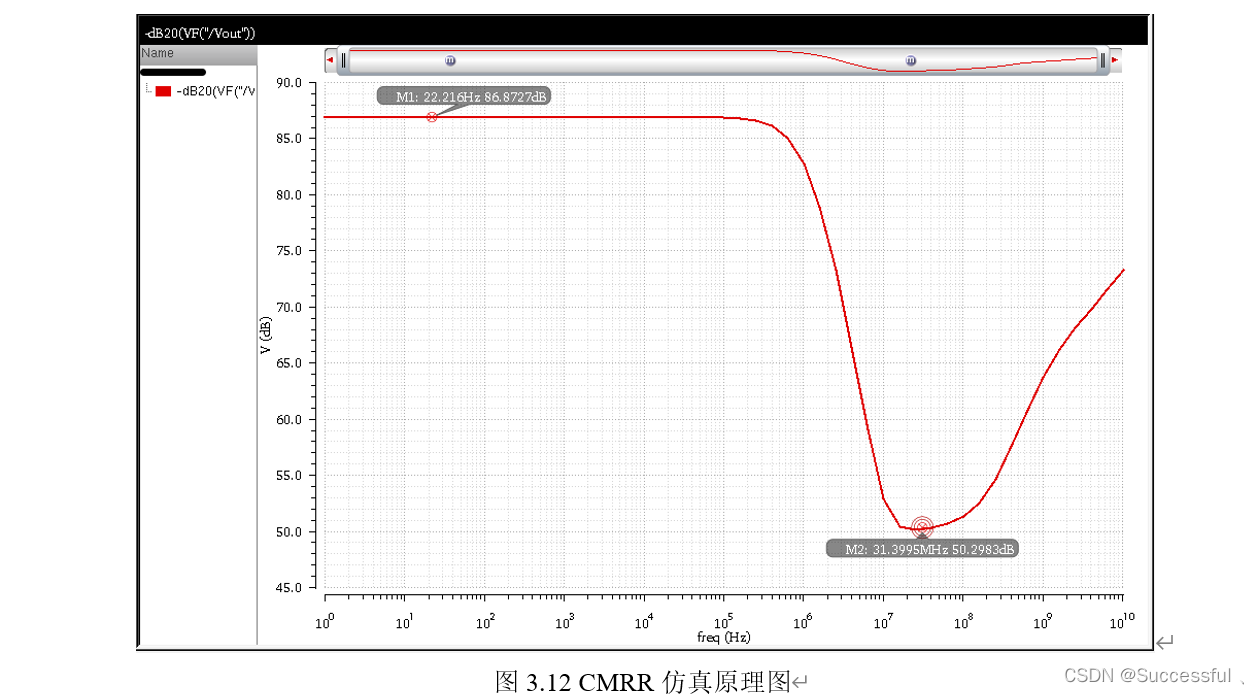The height and width of the screenshot is (694, 1259).
Task: Select the red -dB20(VF("/V trace swatch
Action: pos(163,91)
